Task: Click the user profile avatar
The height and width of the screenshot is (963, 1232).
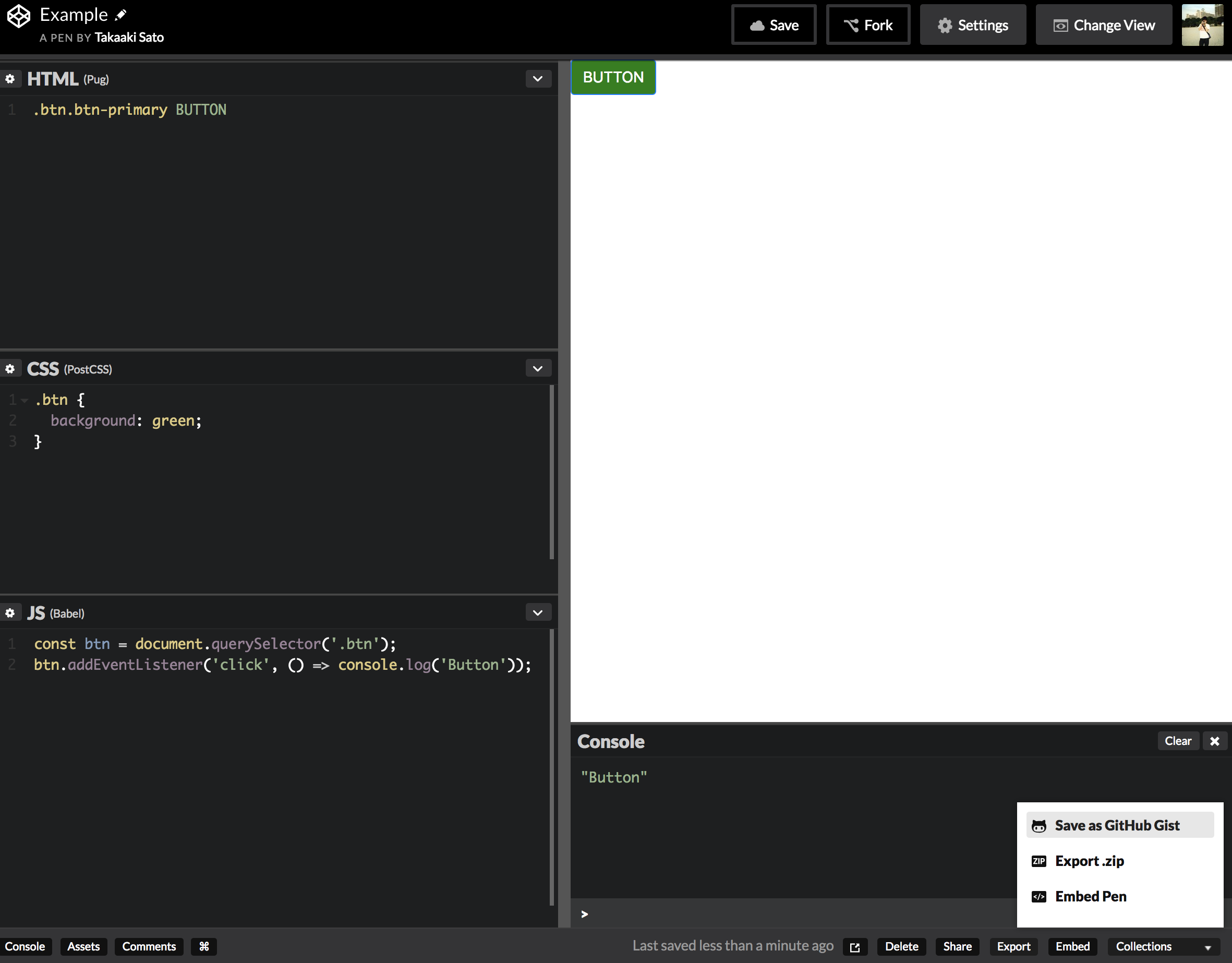Action: [x=1203, y=25]
